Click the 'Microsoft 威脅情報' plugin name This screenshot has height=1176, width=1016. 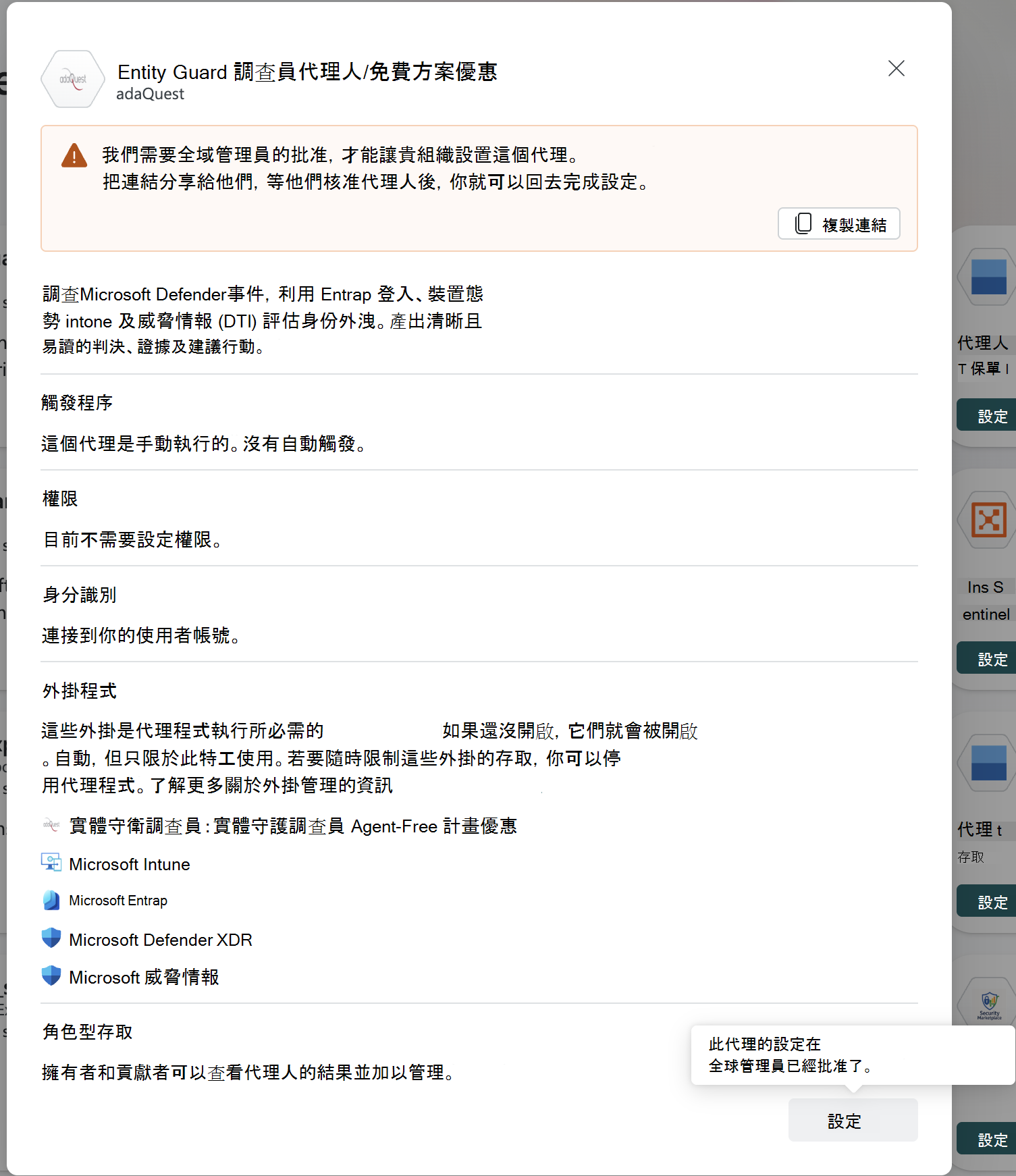tap(144, 977)
